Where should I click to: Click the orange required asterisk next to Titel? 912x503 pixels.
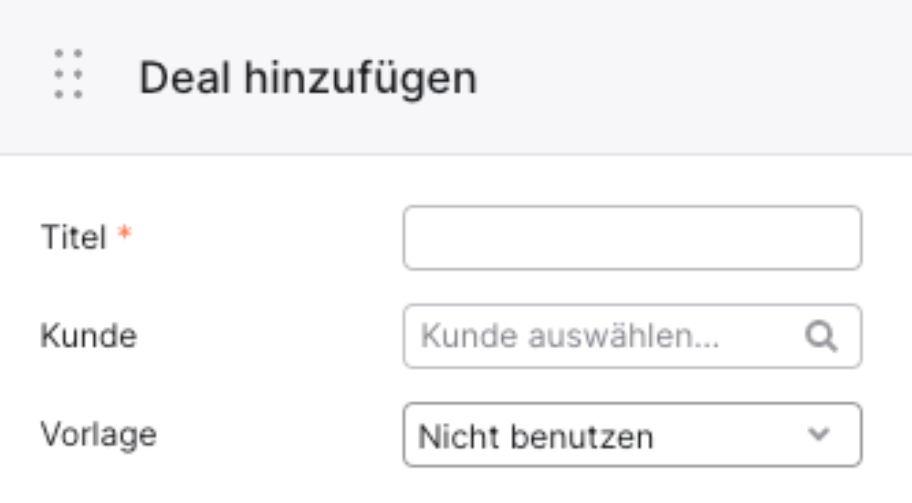coord(124,233)
